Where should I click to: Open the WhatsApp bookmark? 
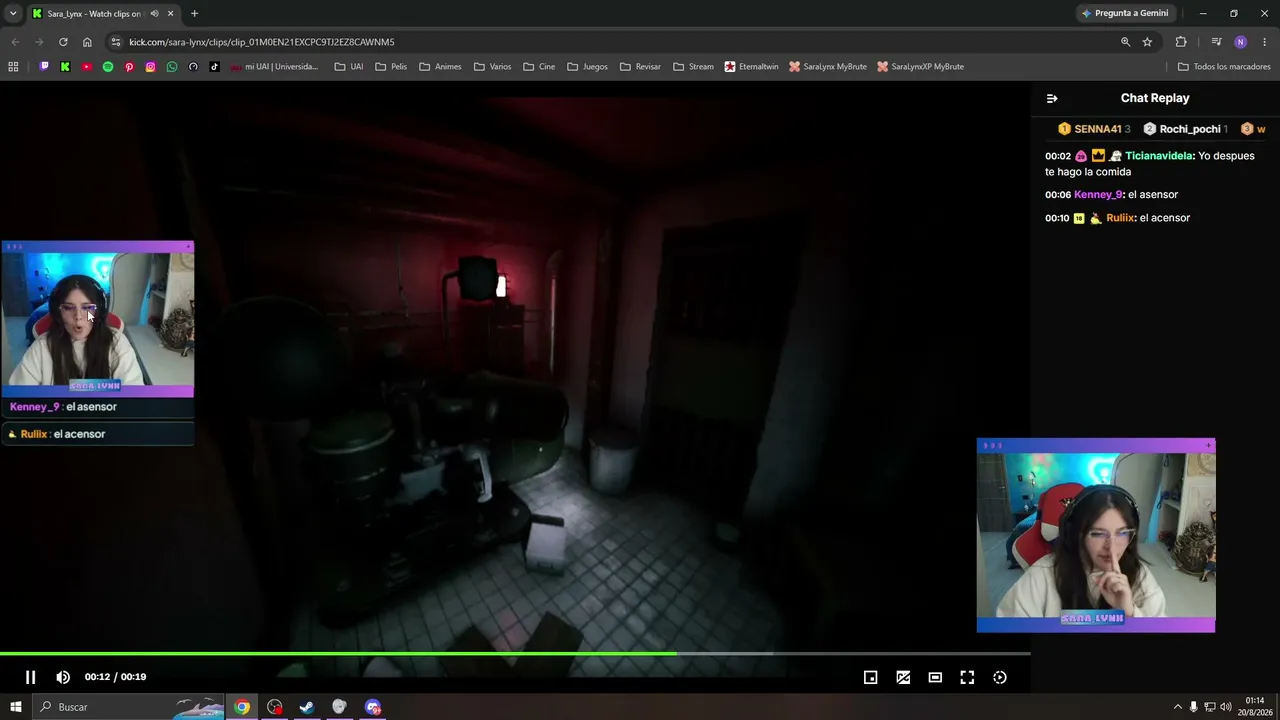tap(172, 67)
